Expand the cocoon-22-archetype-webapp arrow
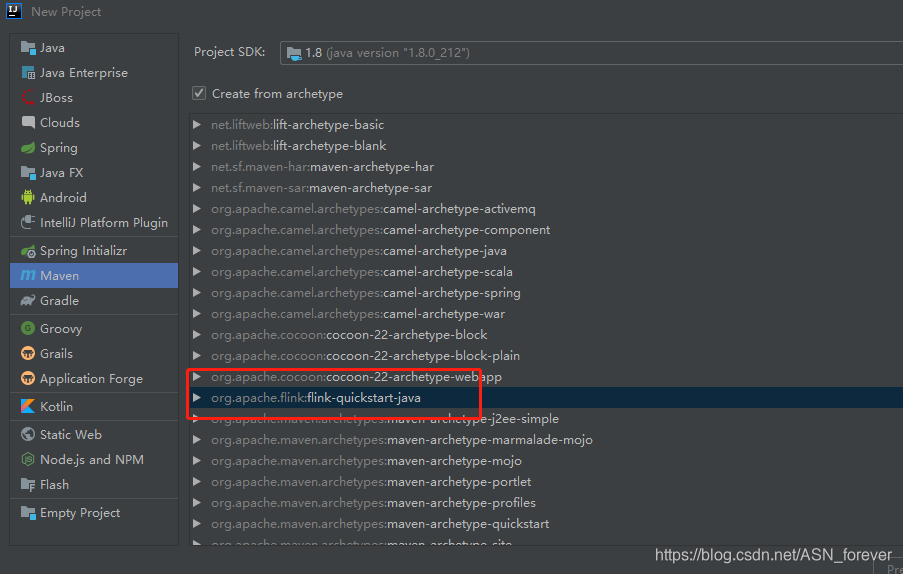 pos(197,377)
